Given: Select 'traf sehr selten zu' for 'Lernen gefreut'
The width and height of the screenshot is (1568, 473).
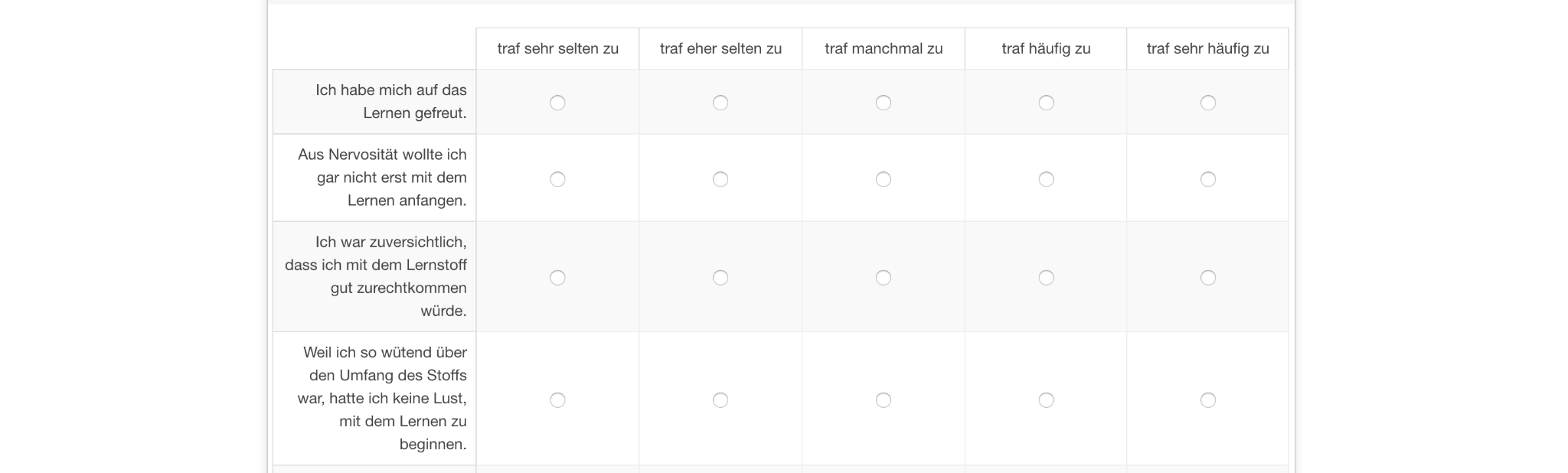Looking at the screenshot, I should [557, 103].
